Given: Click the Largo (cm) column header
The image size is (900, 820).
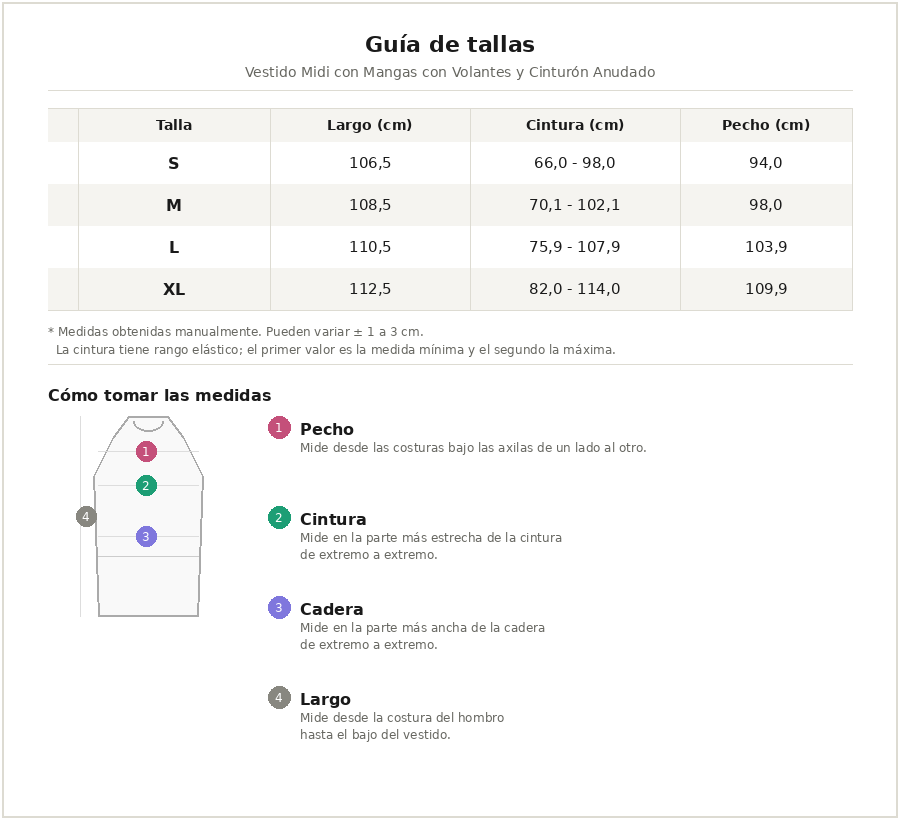Looking at the screenshot, I should coord(370,125).
